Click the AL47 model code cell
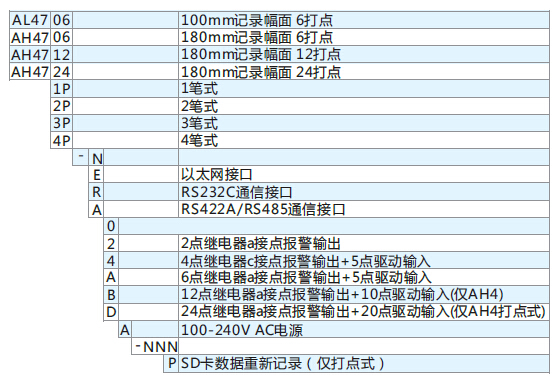Viewport: 554px width, 379px height. point(30,20)
